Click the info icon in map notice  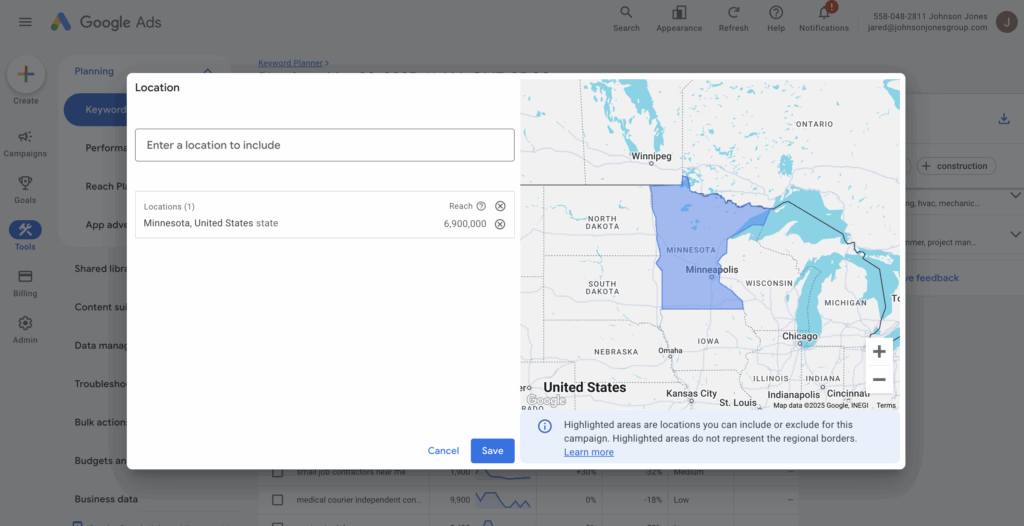click(x=545, y=426)
